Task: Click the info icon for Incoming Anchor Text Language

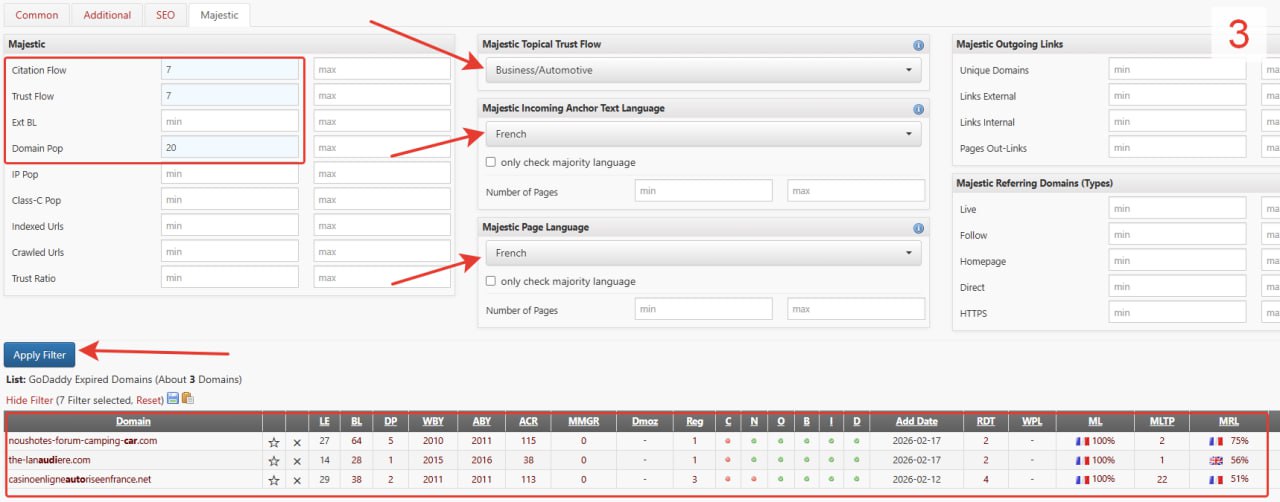Action: coord(918,109)
